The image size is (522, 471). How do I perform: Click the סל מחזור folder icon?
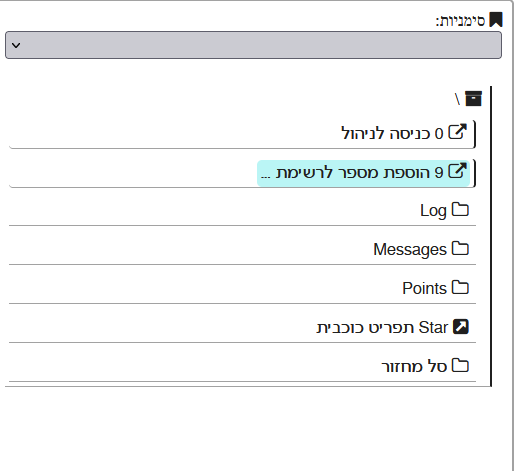click(x=460, y=365)
